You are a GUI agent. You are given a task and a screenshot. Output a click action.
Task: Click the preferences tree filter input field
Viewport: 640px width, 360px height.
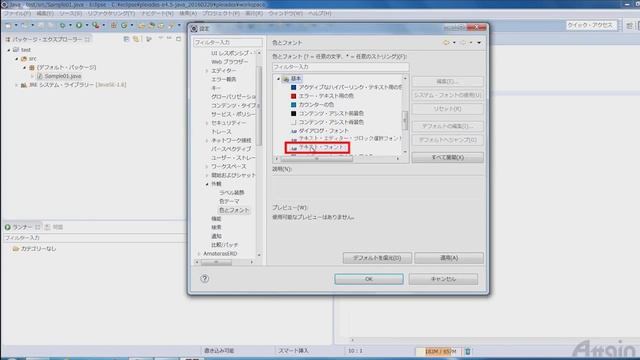(228, 42)
